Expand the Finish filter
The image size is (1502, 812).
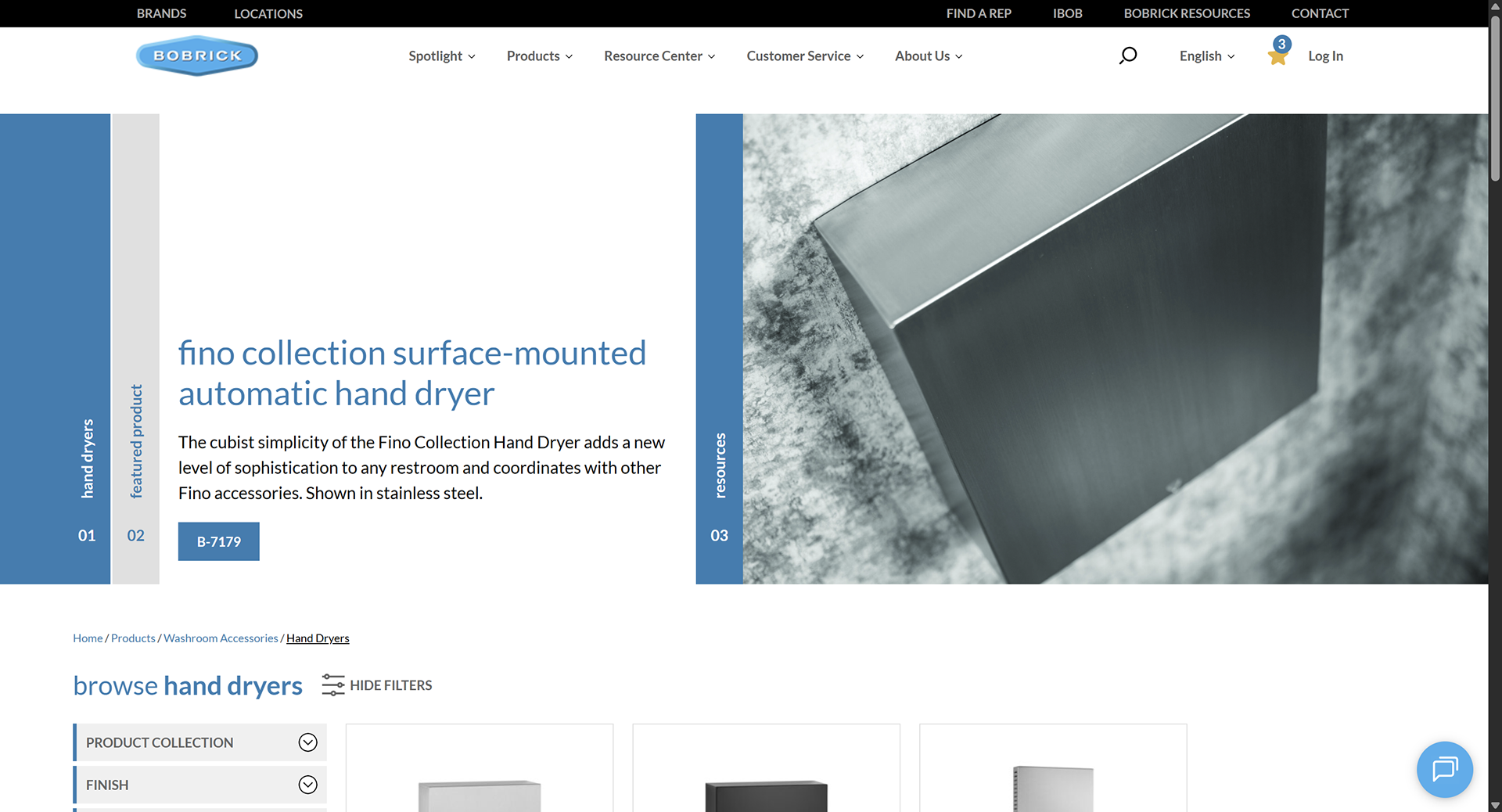[x=199, y=785]
